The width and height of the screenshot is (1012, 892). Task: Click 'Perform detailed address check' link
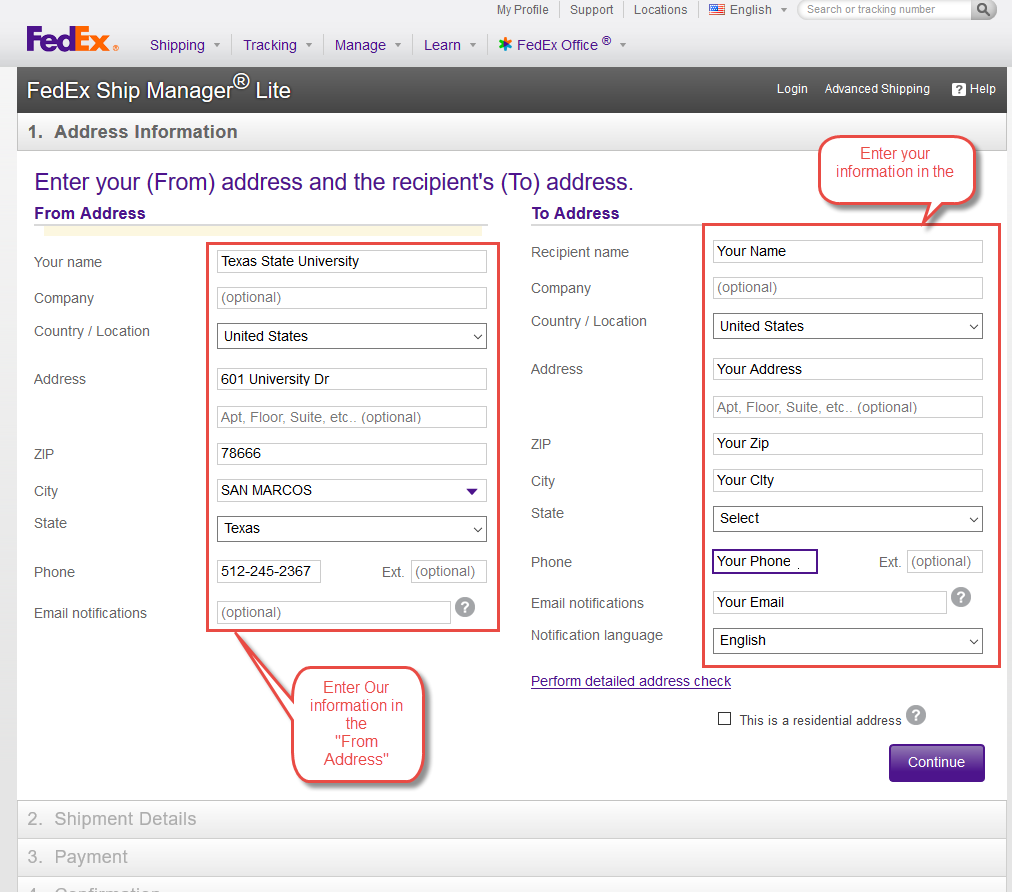[631, 681]
